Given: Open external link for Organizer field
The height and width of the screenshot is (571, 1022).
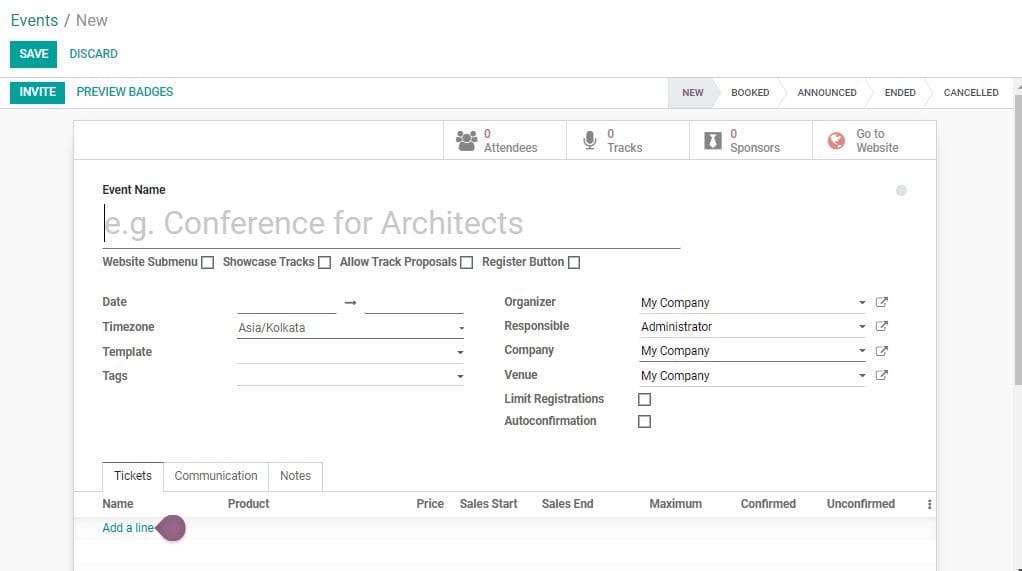Looking at the screenshot, I should click(881, 302).
